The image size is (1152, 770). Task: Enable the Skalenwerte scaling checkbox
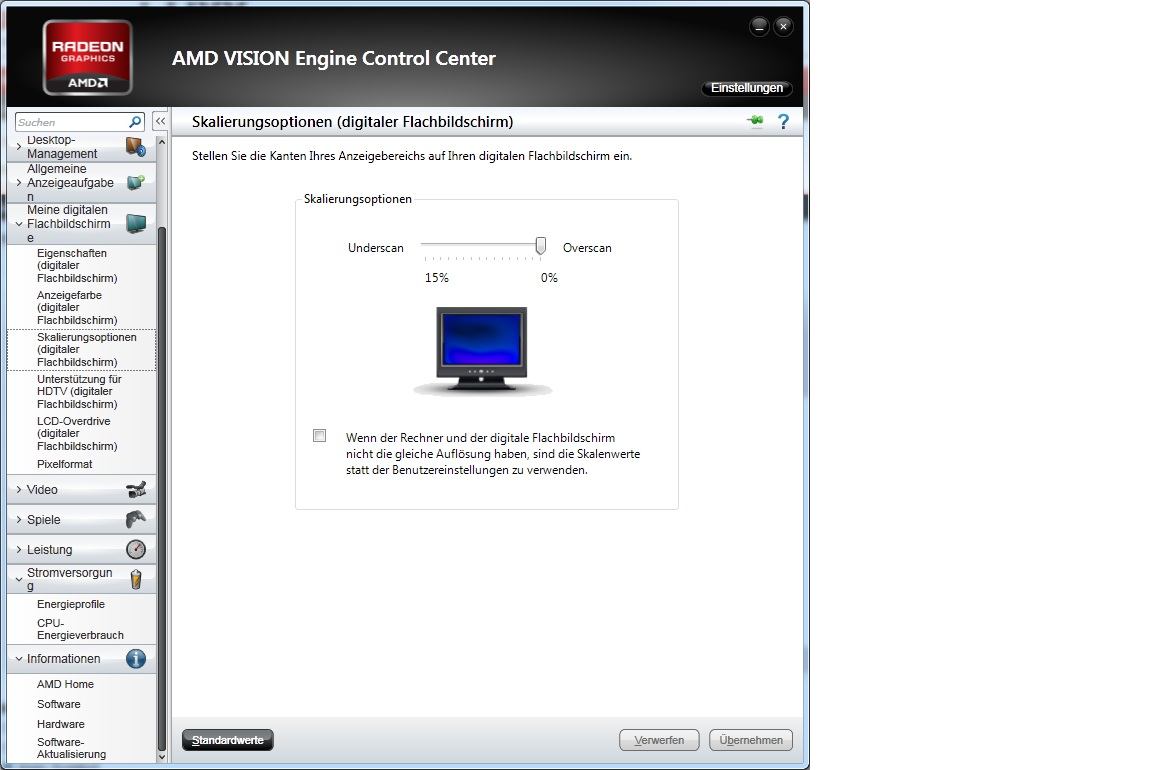[320, 436]
